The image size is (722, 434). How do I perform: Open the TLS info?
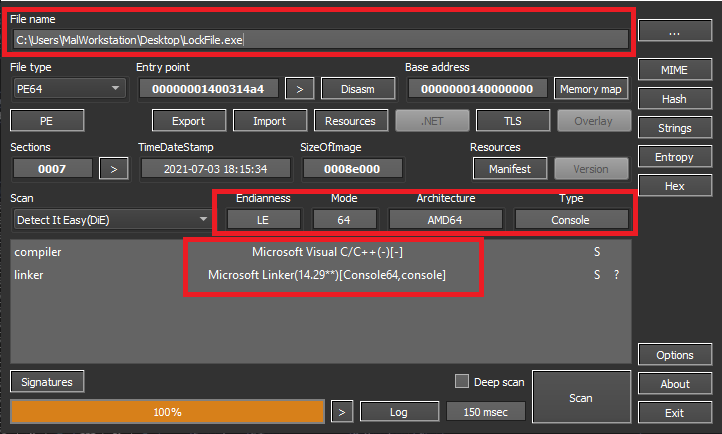coord(512,121)
